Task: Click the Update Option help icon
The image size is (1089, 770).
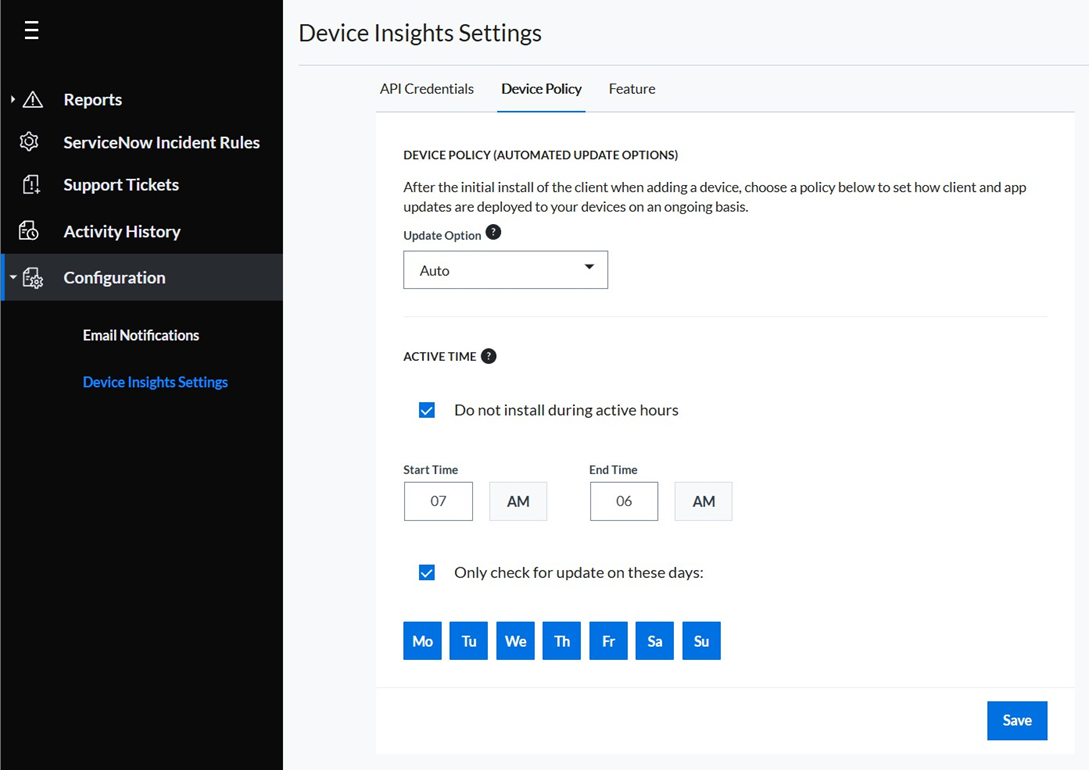Action: coord(493,233)
